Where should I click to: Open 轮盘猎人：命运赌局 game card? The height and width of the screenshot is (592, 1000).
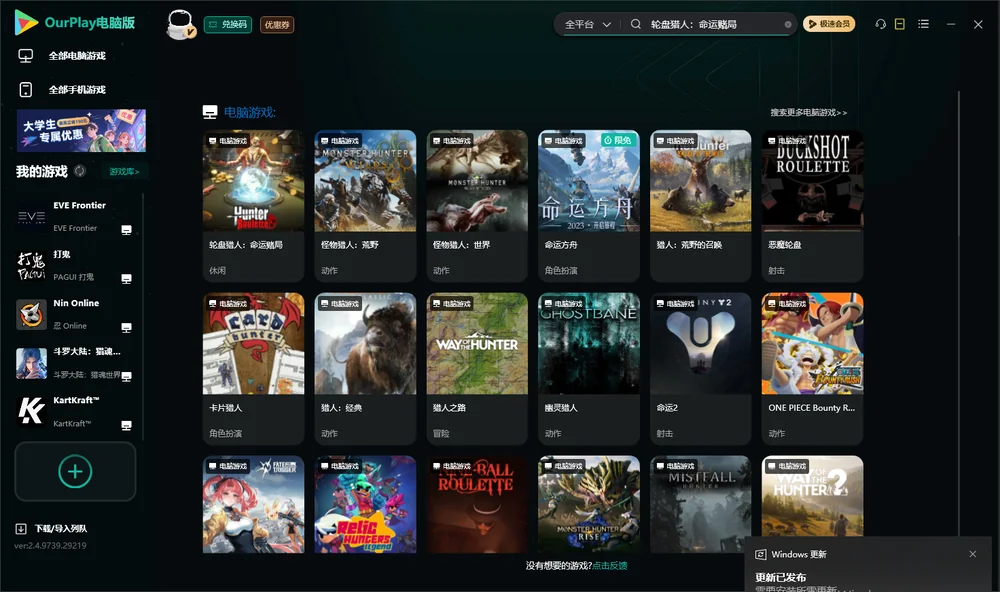pyautogui.click(x=253, y=205)
